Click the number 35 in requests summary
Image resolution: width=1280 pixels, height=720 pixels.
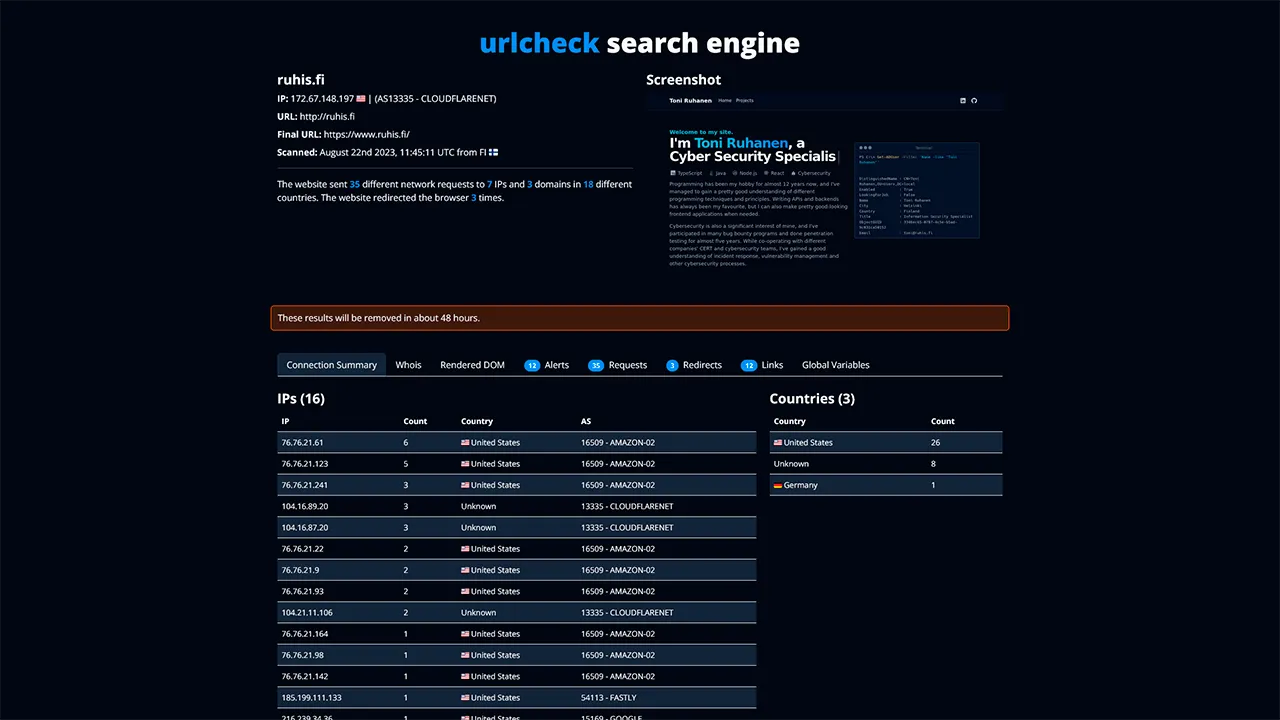click(355, 184)
